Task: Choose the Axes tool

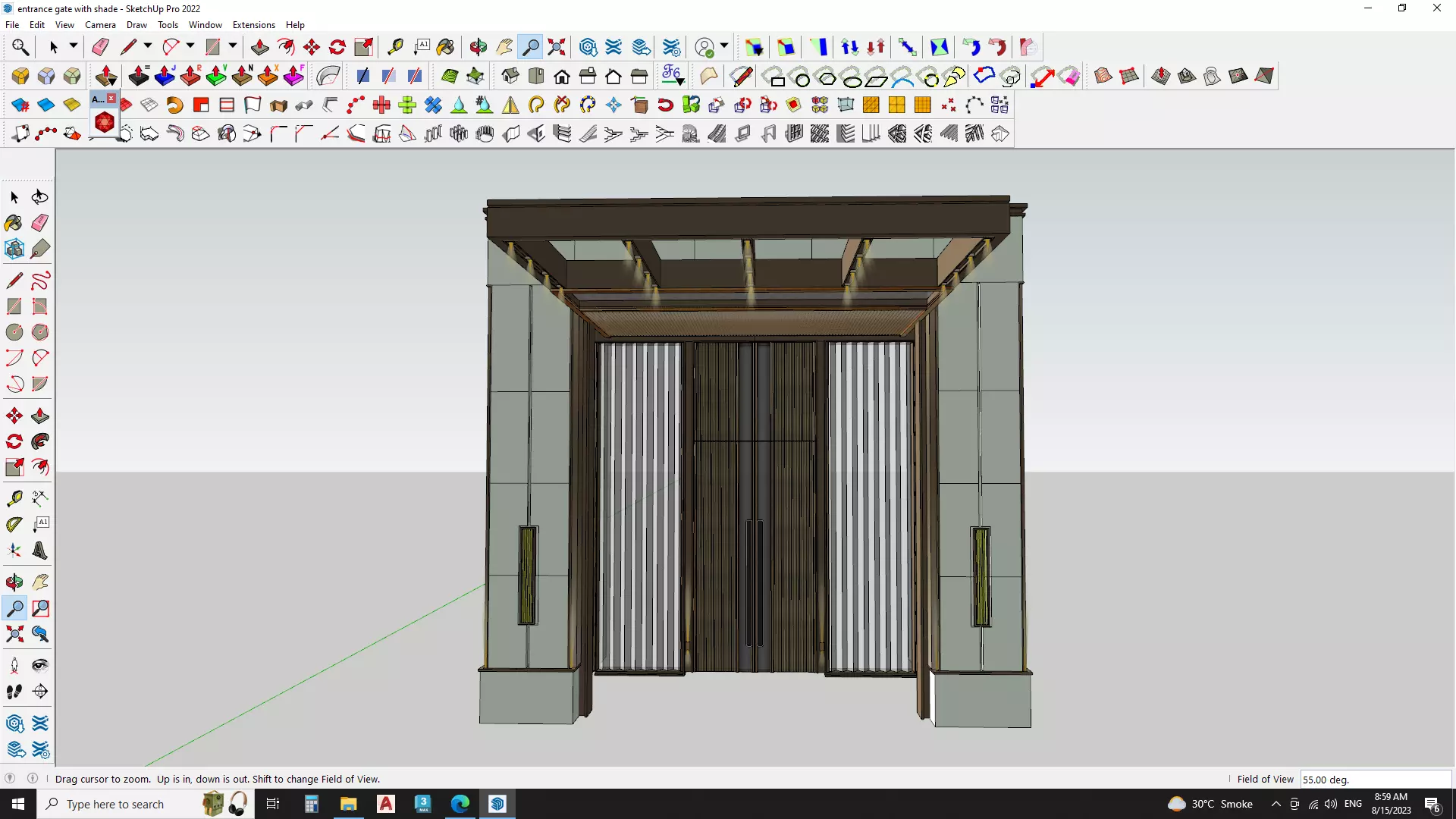Action: (x=14, y=551)
